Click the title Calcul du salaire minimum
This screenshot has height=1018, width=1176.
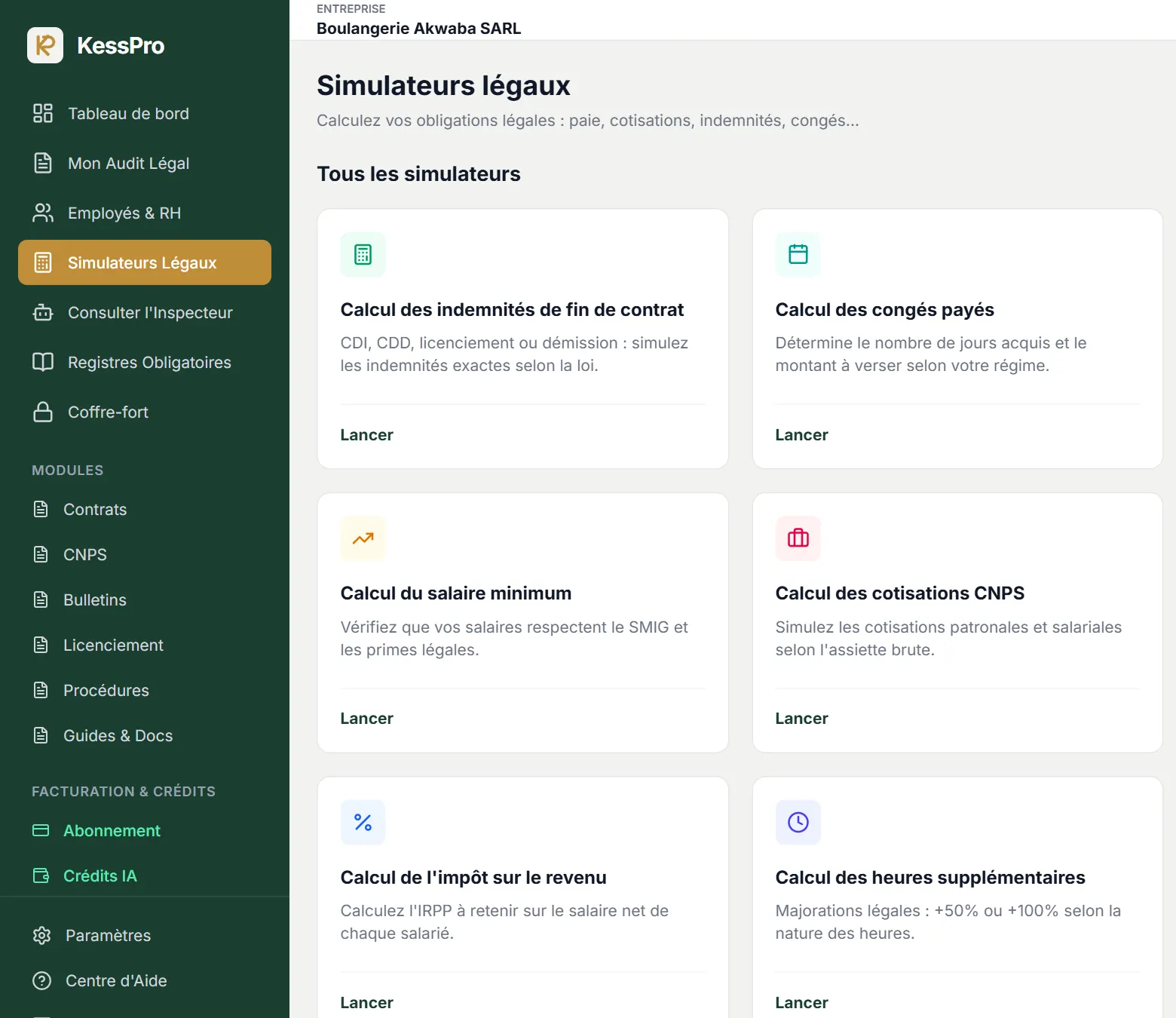456,593
